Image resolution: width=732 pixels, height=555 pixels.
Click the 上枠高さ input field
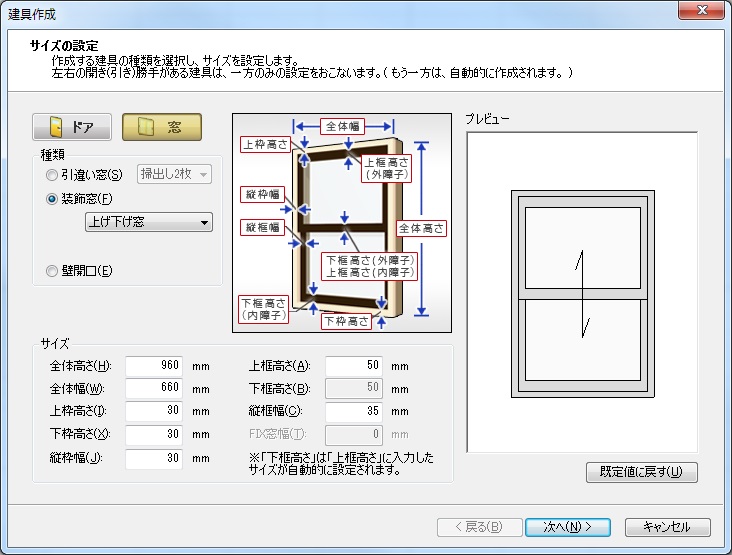coord(153,412)
